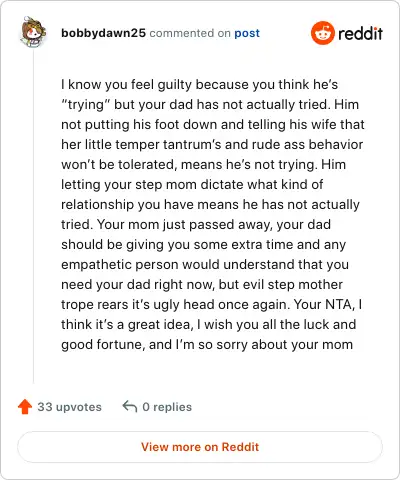Open the Reddit Snoo logo icon
This screenshot has height=480, width=400.
(x=323, y=33)
